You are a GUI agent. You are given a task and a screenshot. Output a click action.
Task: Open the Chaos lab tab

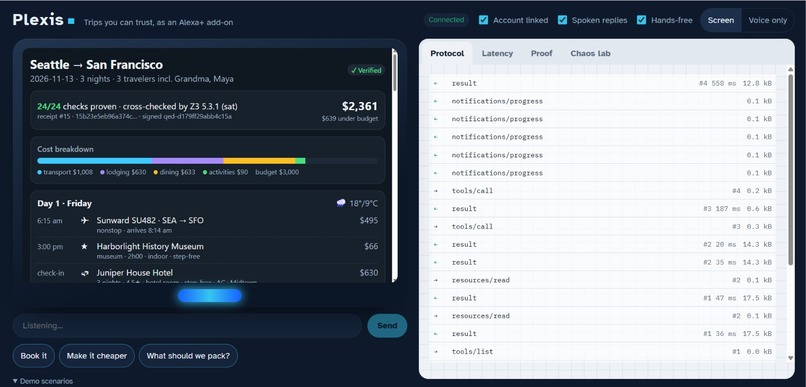[590, 53]
